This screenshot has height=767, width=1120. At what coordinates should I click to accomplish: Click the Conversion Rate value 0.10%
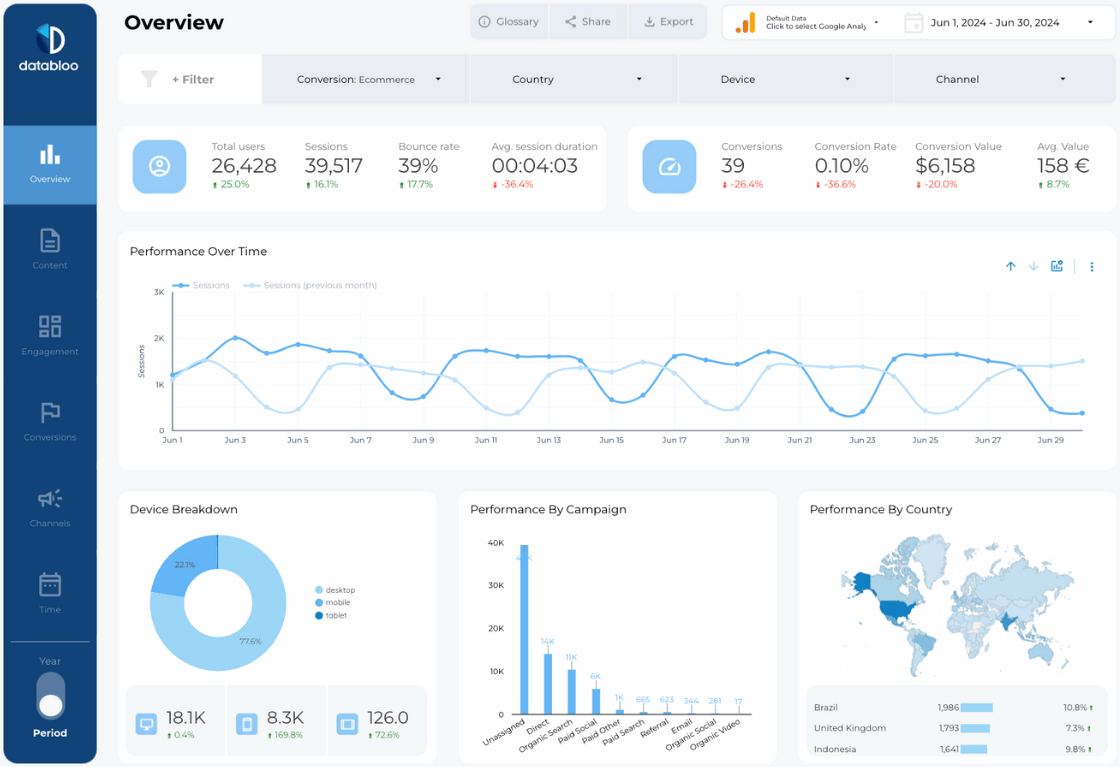point(841,166)
